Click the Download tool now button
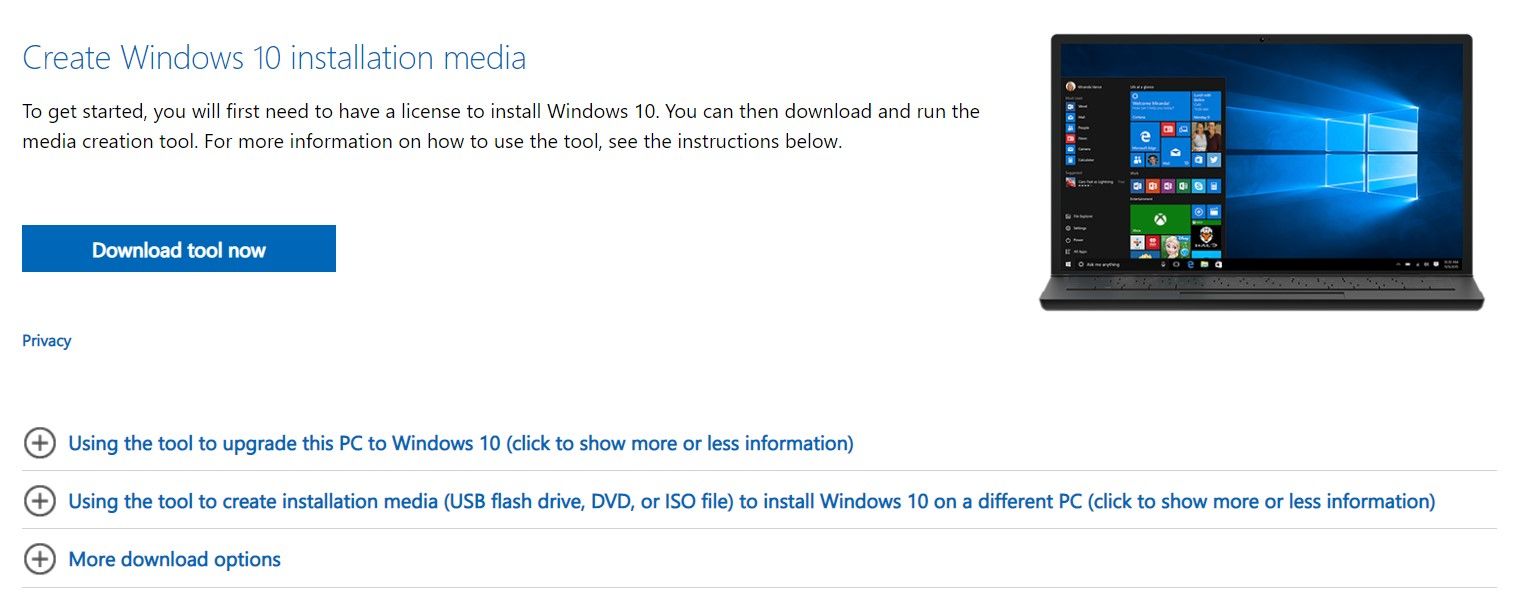Viewport: 1522px width, 610px height. pyautogui.click(x=178, y=248)
